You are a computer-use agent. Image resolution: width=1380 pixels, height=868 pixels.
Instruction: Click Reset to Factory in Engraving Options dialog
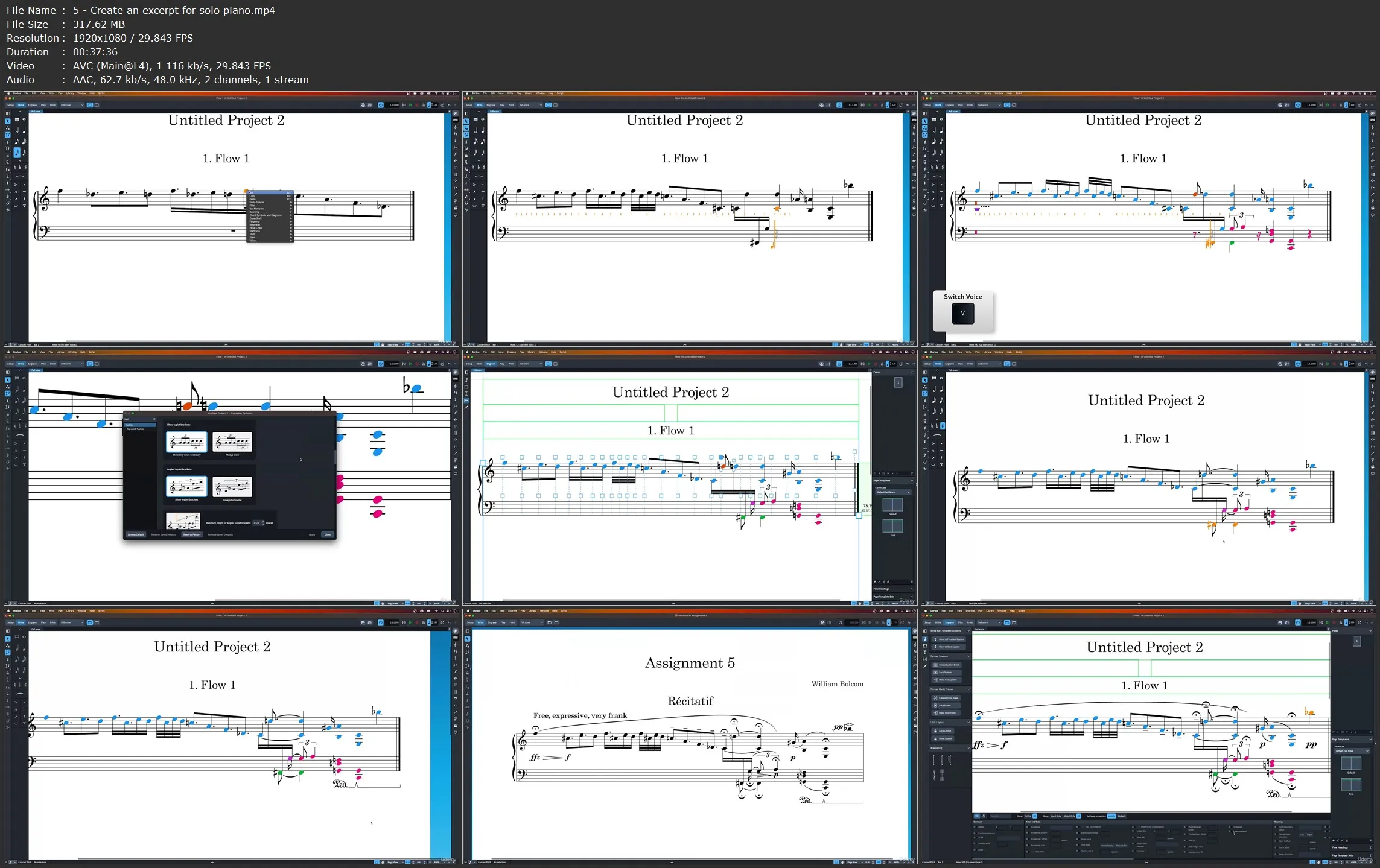192,534
